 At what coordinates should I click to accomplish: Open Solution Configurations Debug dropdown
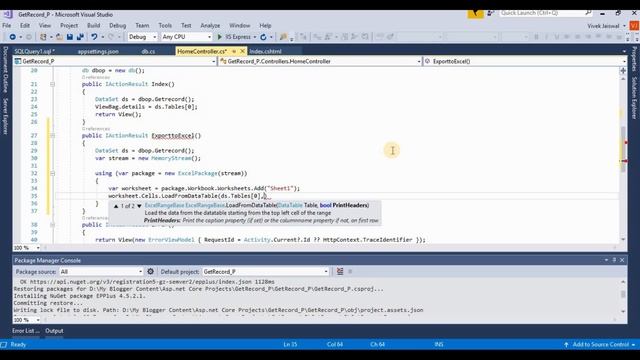pos(142,37)
